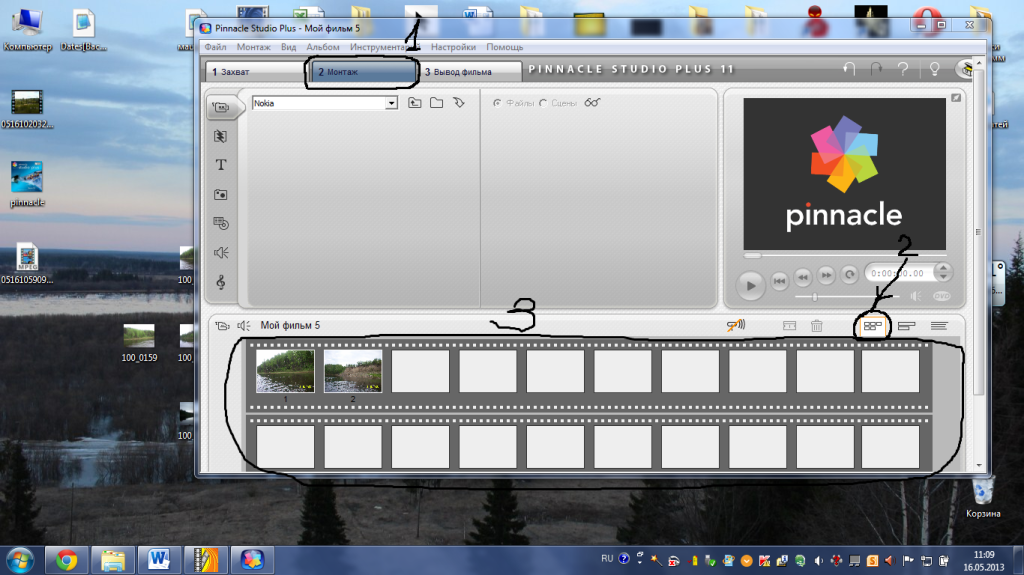This screenshot has width=1024, height=575.
Task: Select the Сцены radio button
Action: click(x=543, y=103)
